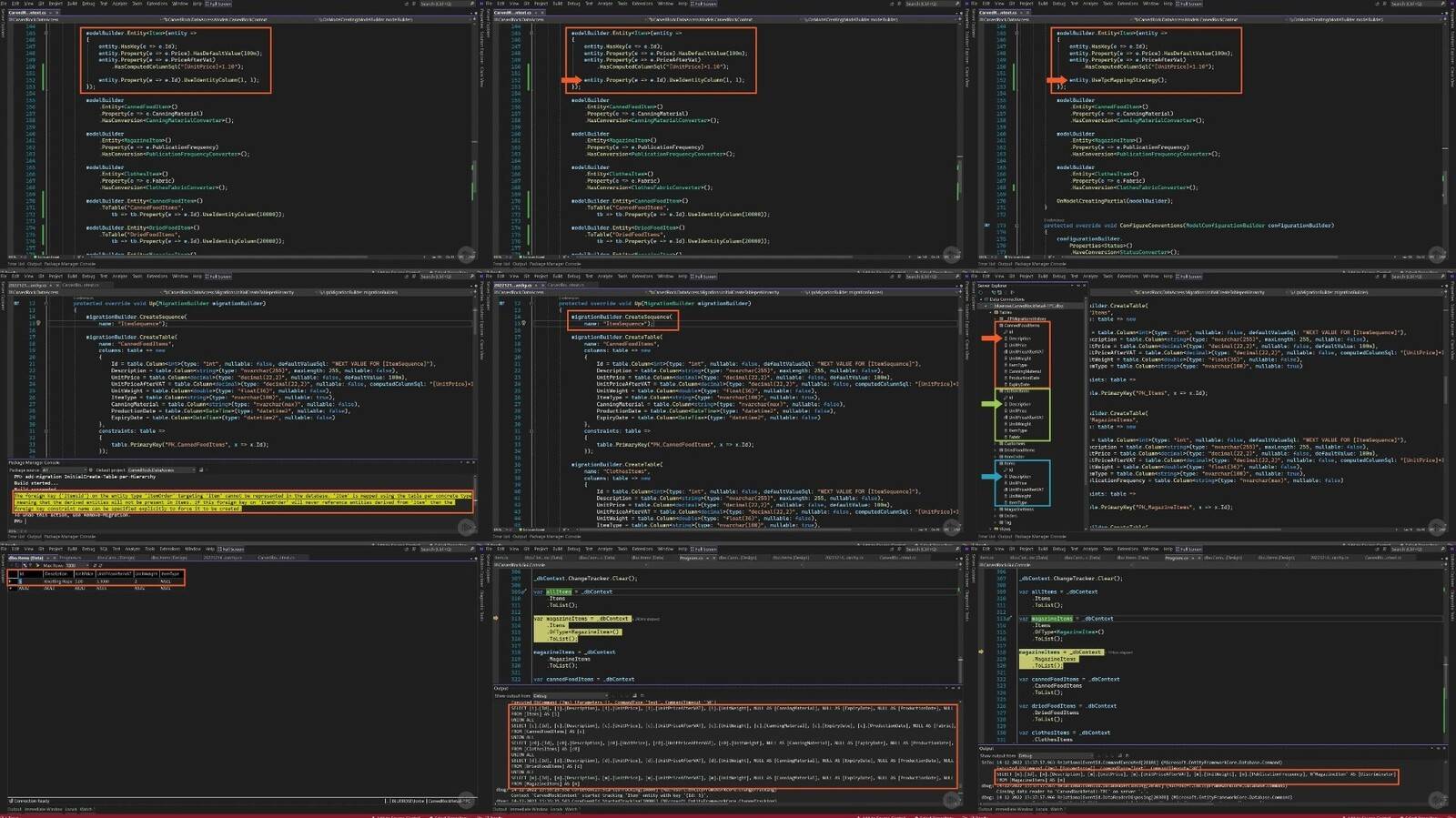The height and width of the screenshot is (818, 1456).
Task: Execute SQL icon in data grid toolbar
Action: [37, 565]
